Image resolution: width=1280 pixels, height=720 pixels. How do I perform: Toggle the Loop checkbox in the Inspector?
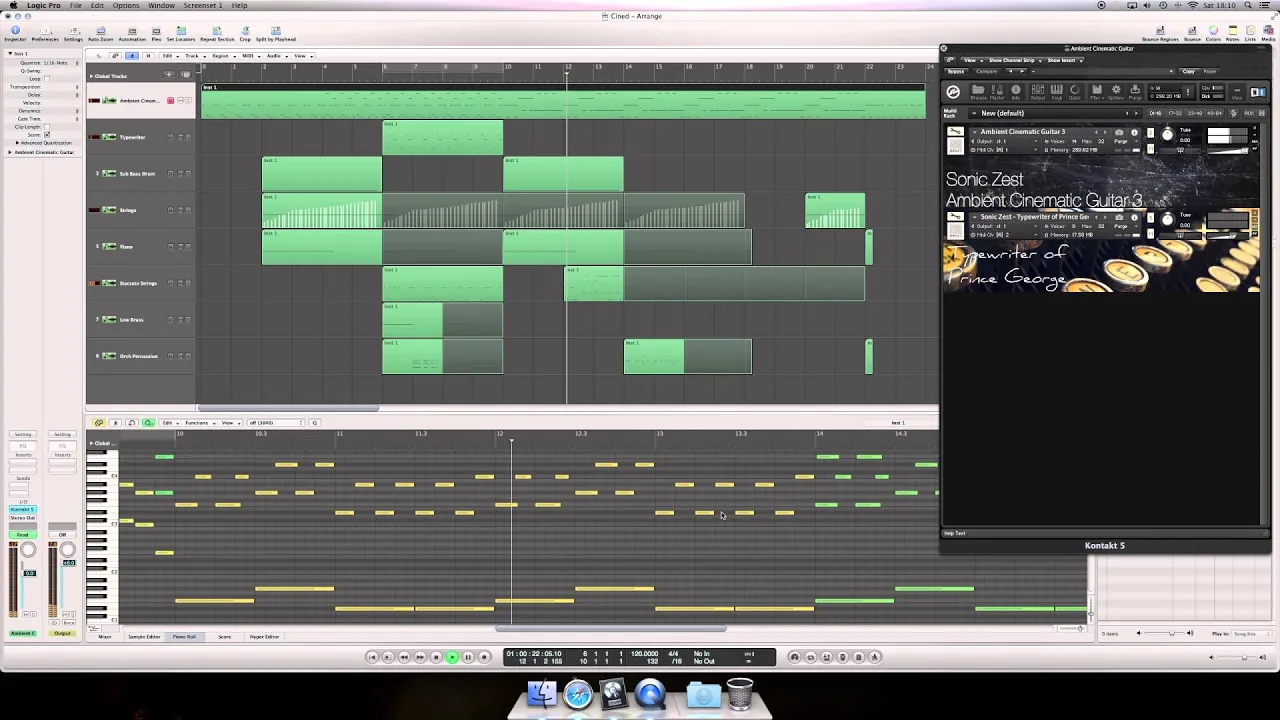(47, 79)
